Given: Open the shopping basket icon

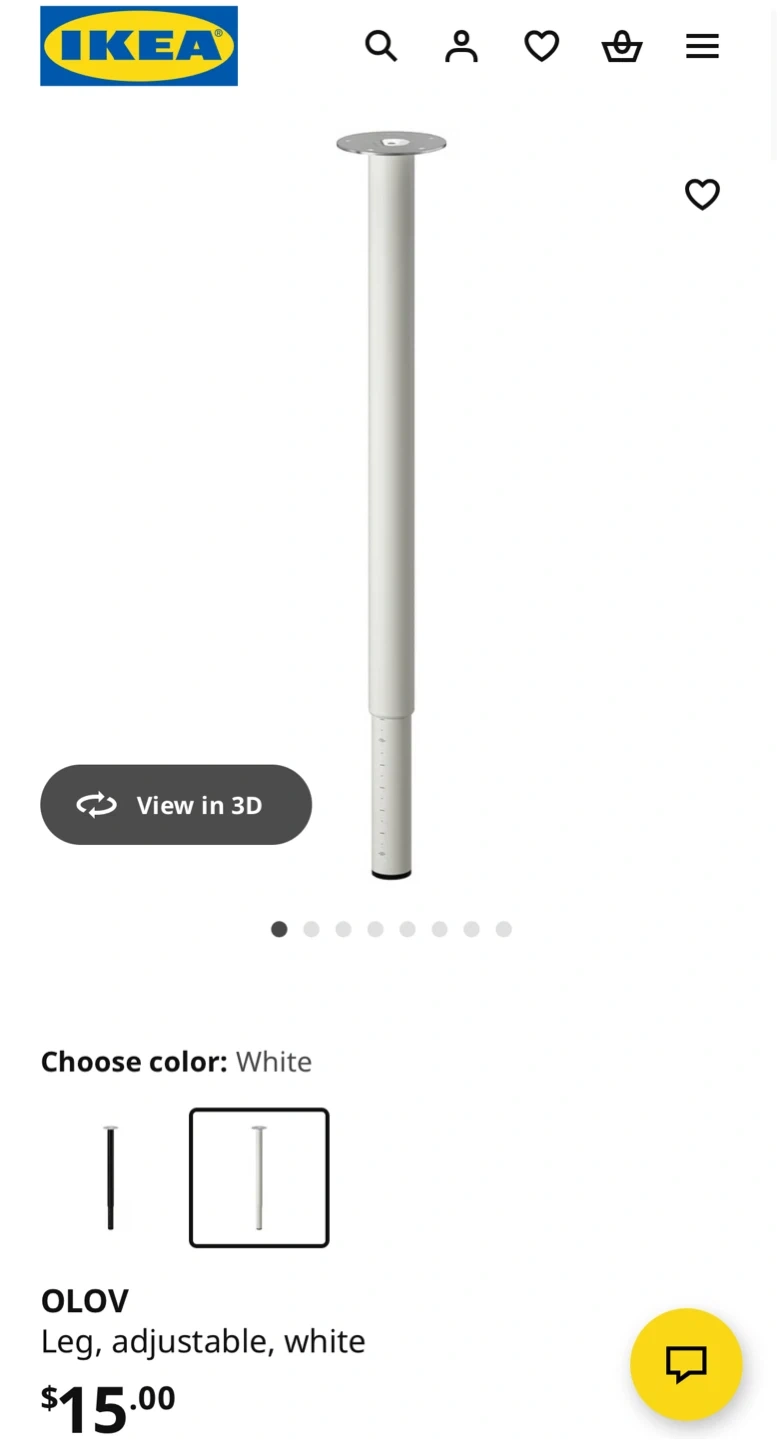Looking at the screenshot, I should click(621, 46).
